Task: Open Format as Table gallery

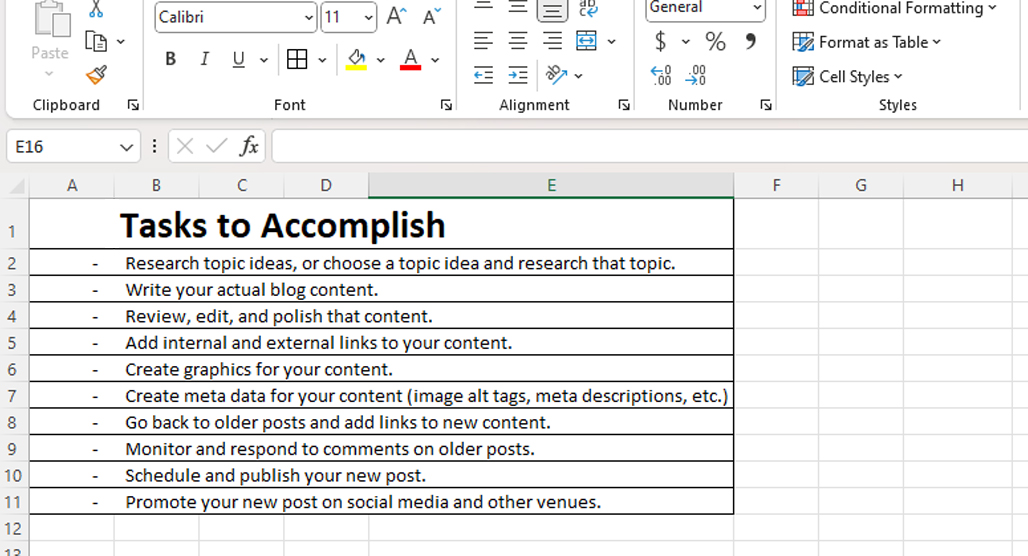Action: click(866, 42)
